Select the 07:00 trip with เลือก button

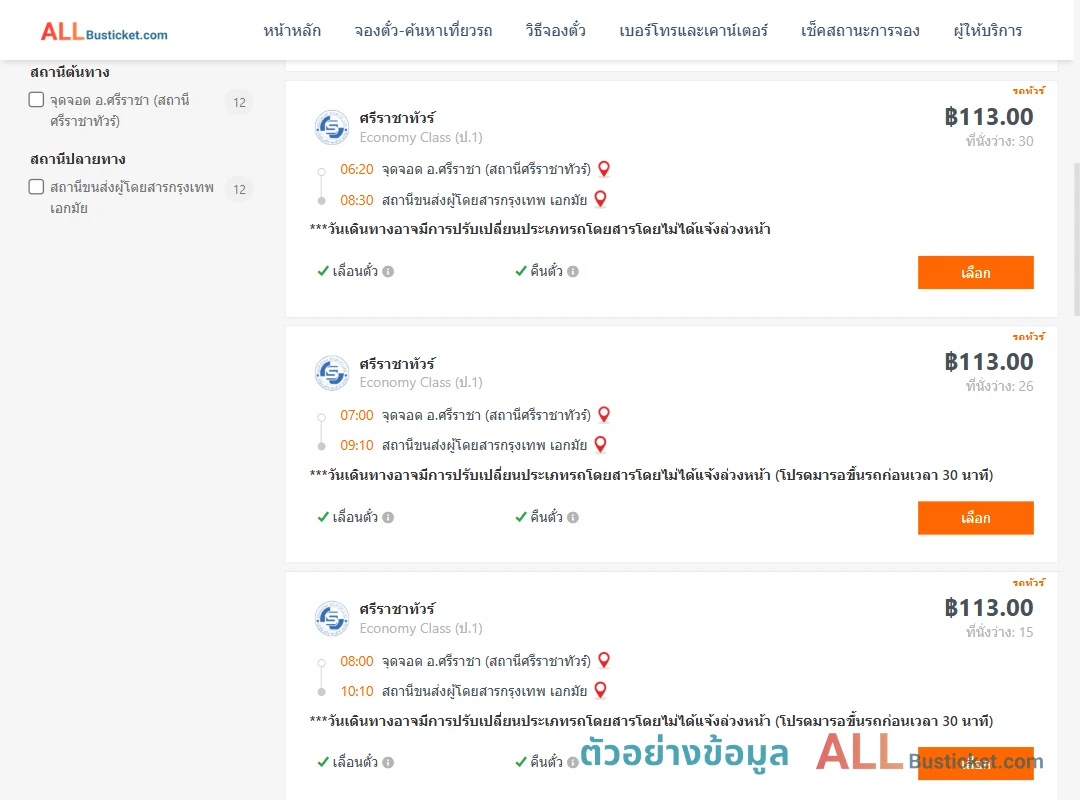click(x=975, y=517)
